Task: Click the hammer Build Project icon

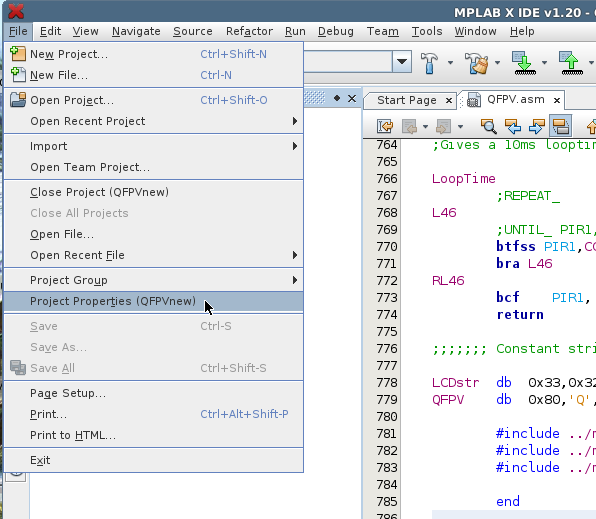Action: coord(430,63)
